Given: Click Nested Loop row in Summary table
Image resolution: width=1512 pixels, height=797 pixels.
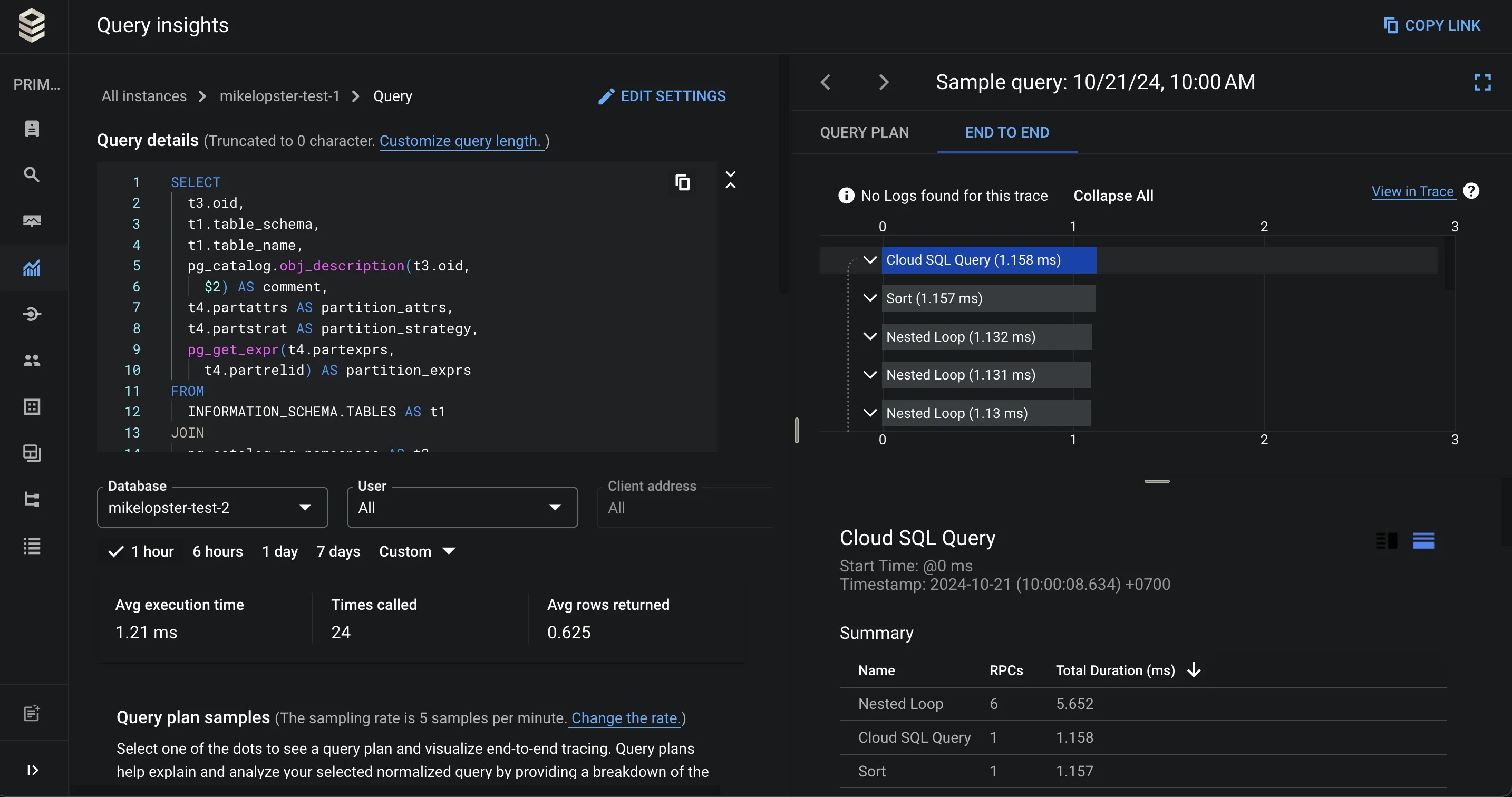Looking at the screenshot, I should point(1142,704).
